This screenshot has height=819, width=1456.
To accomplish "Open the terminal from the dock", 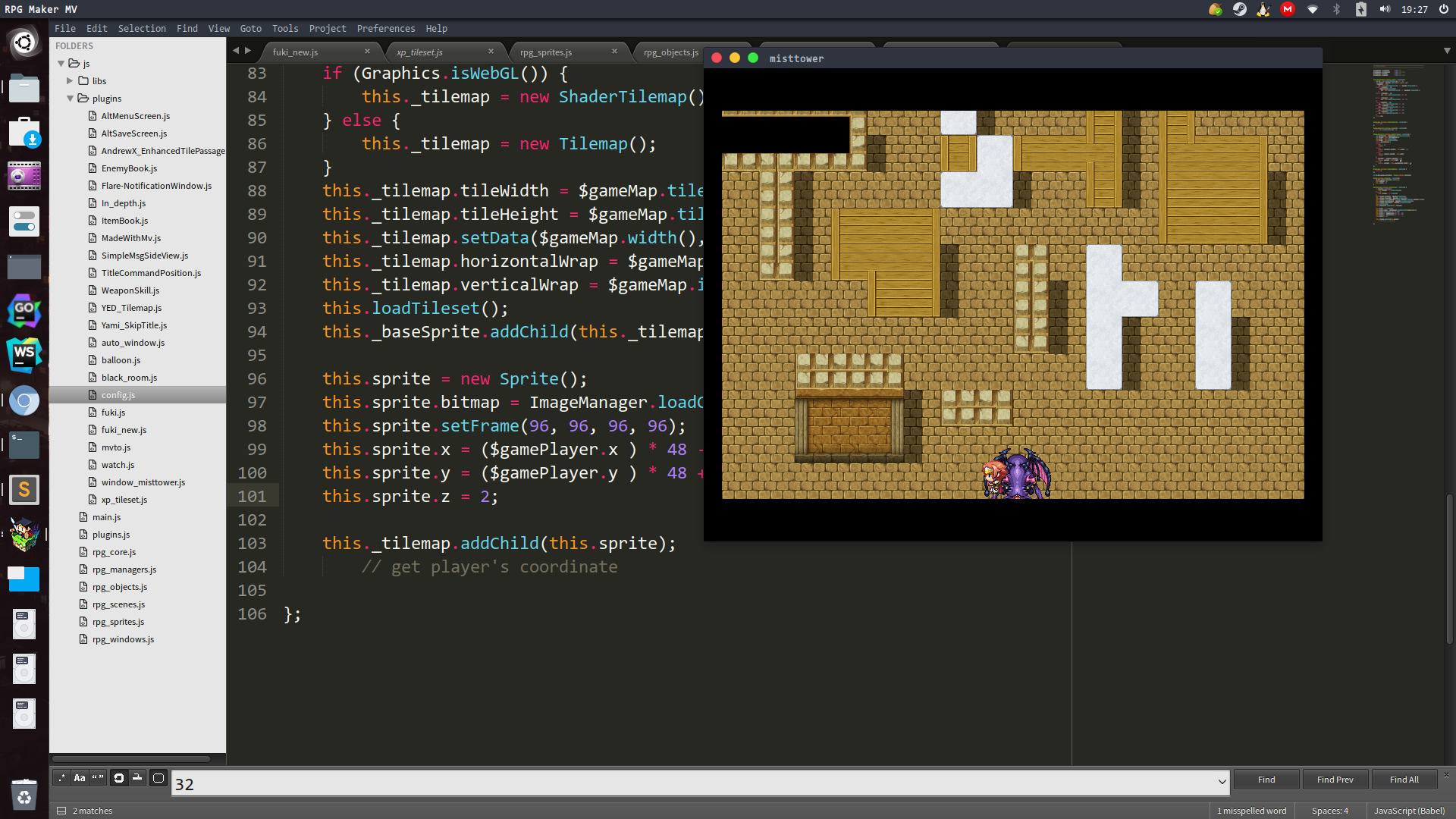I will click(24, 445).
